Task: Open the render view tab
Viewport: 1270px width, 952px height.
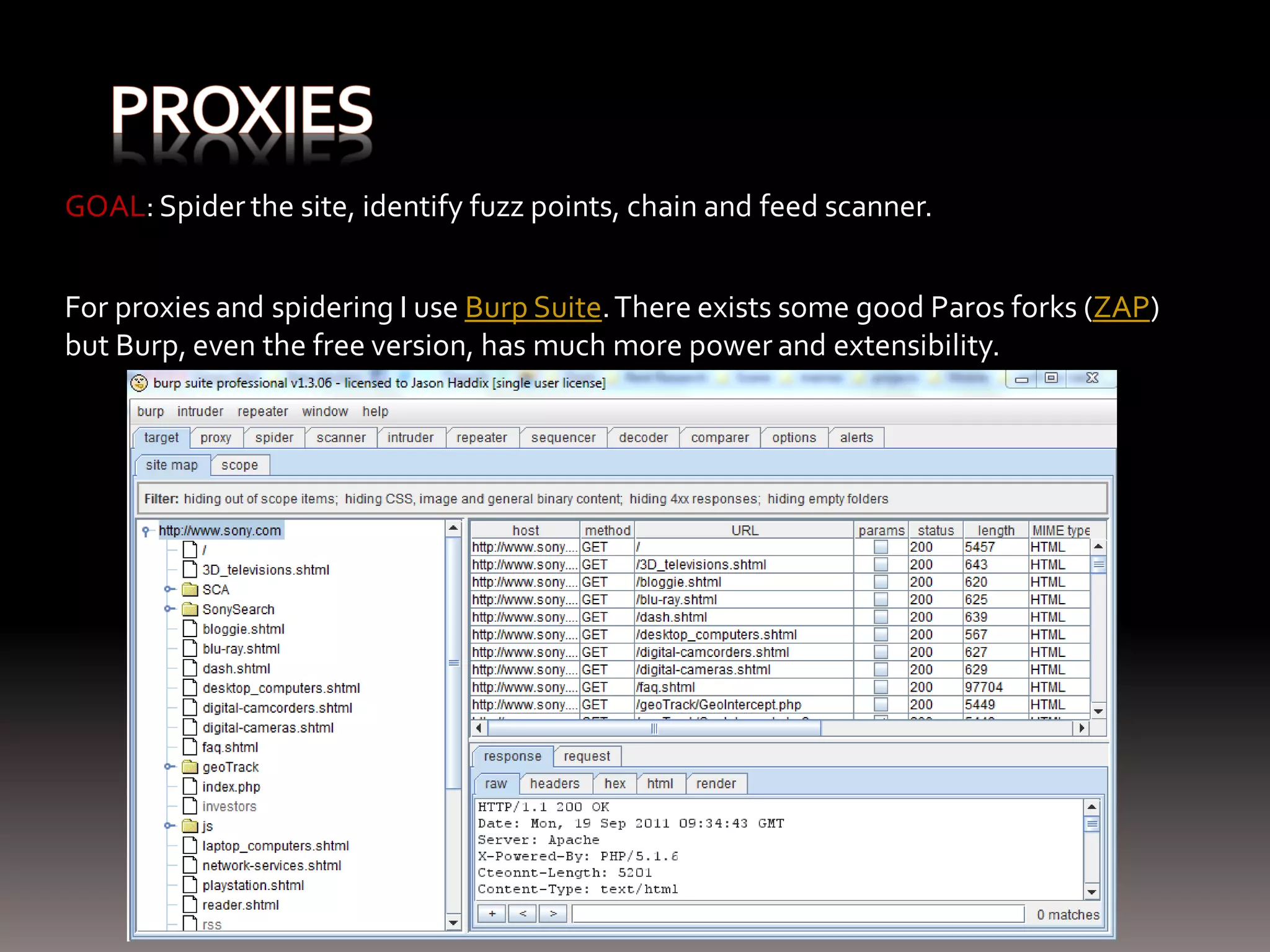Action: point(716,783)
